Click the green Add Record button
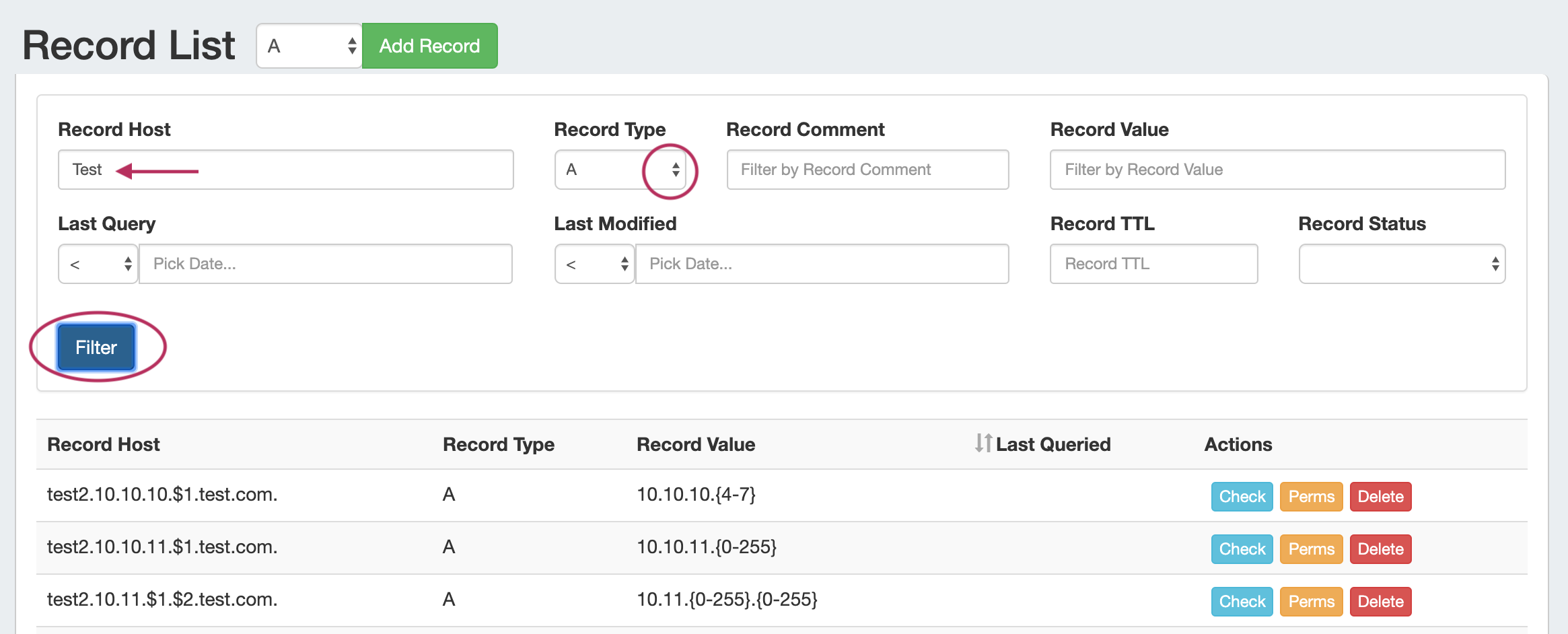This screenshot has height=634, width=1568. (x=429, y=46)
